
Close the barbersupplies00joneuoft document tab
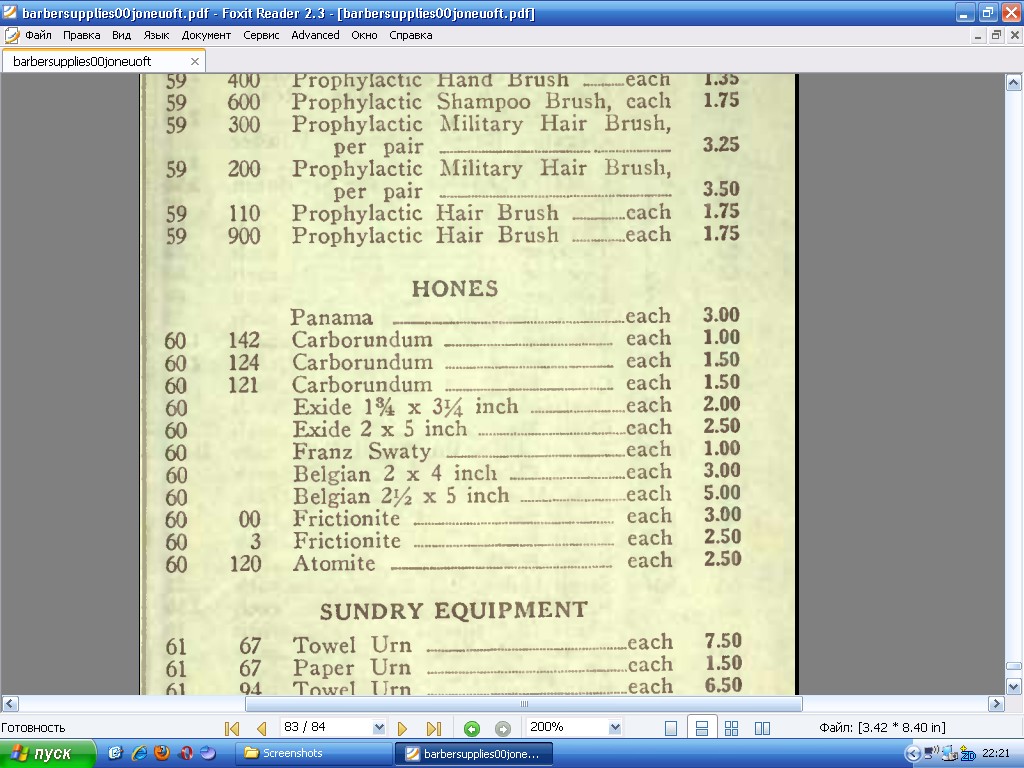click(195, 61)
